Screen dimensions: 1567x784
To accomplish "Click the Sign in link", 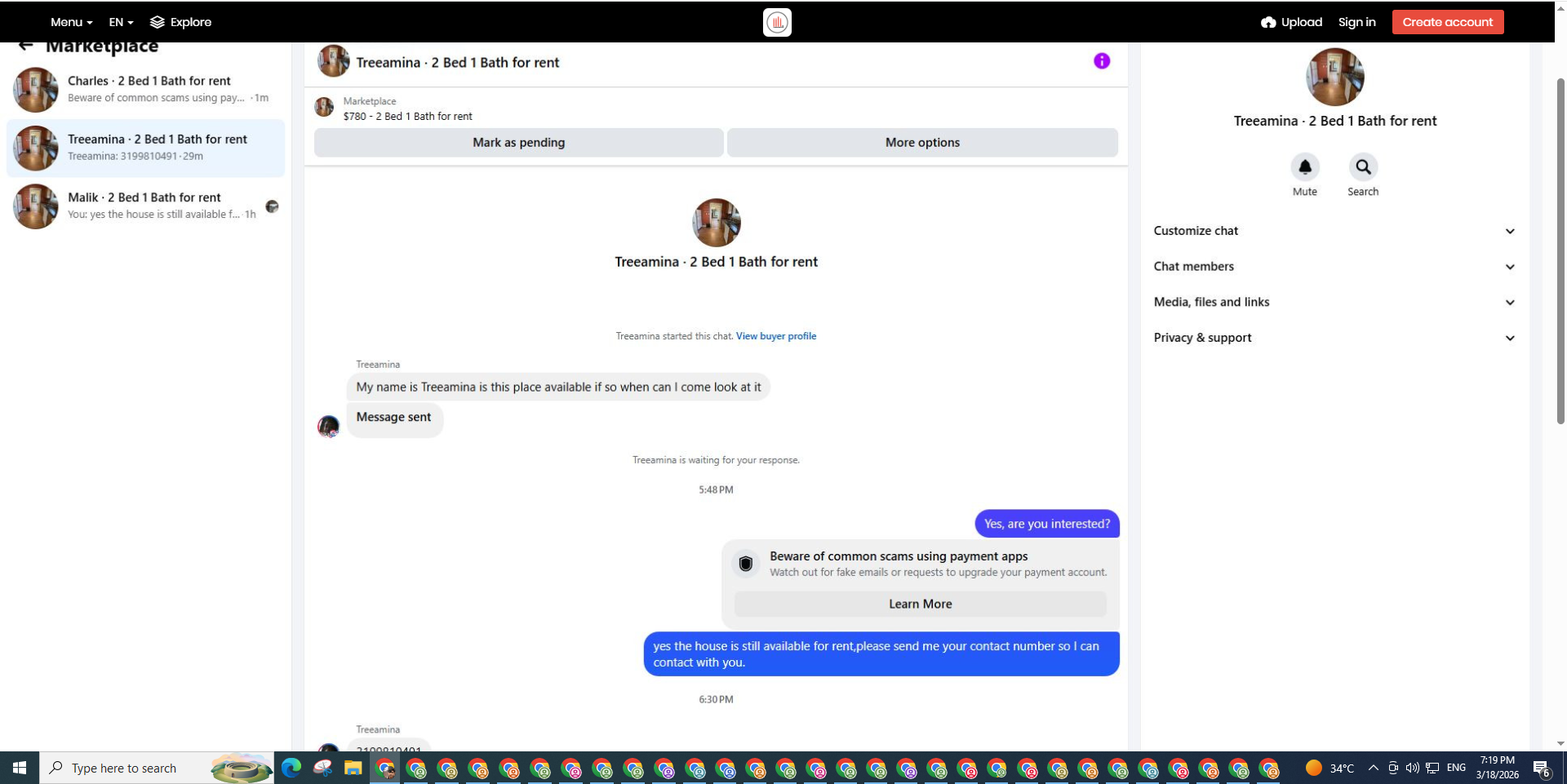I will (x=1356, y=23).
